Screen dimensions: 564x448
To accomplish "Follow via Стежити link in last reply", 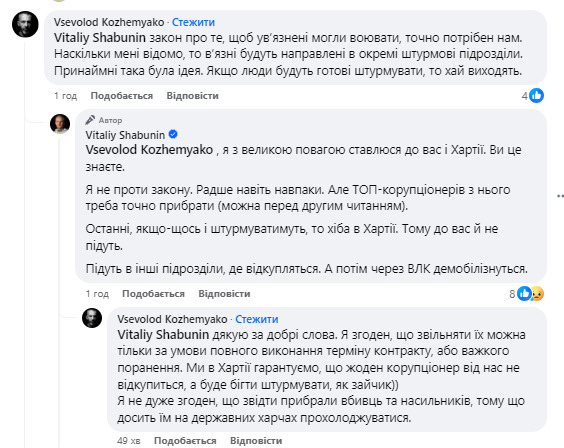I will pos(256,319).
